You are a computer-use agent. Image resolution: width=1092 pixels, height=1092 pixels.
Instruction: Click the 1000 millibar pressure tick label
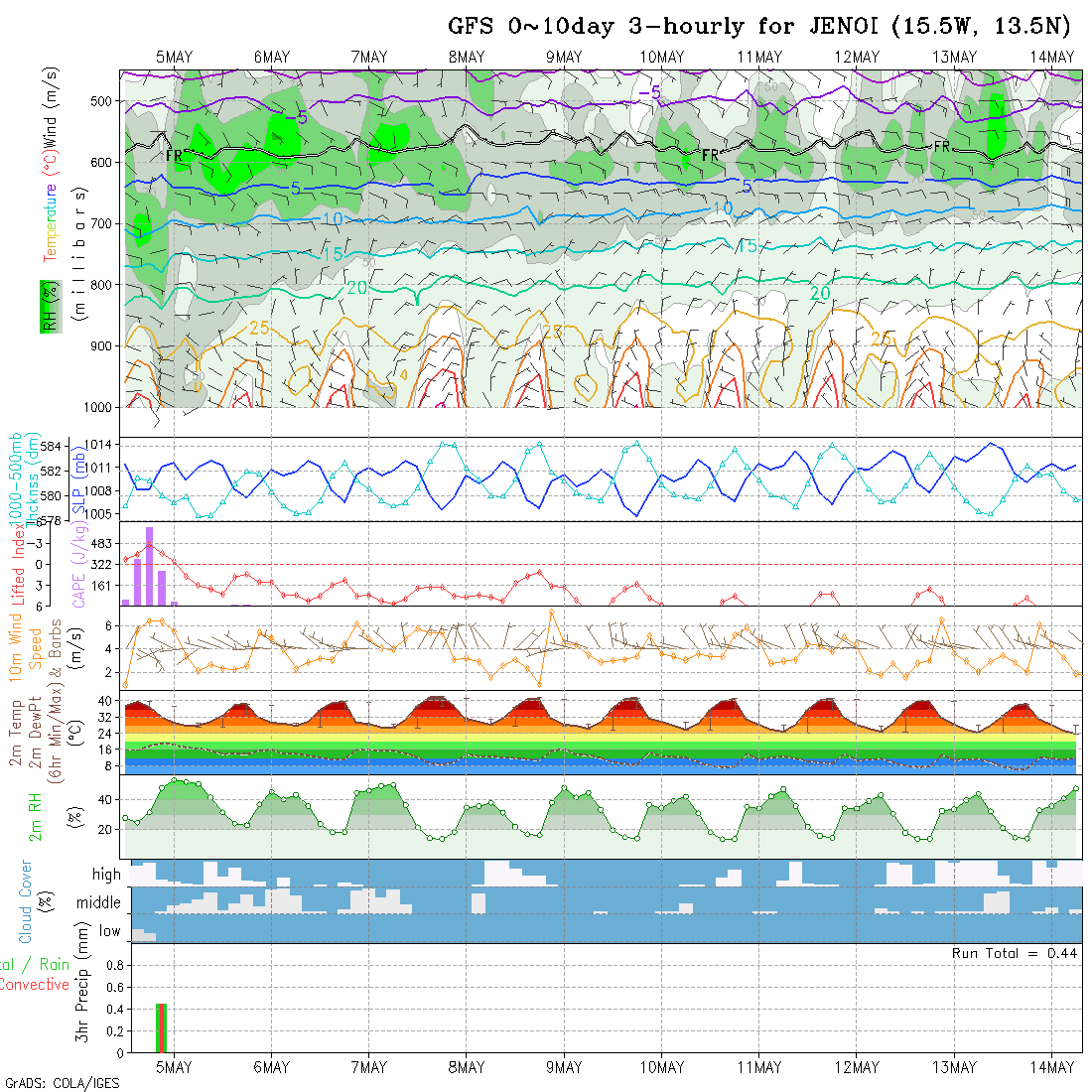[98, 407]
